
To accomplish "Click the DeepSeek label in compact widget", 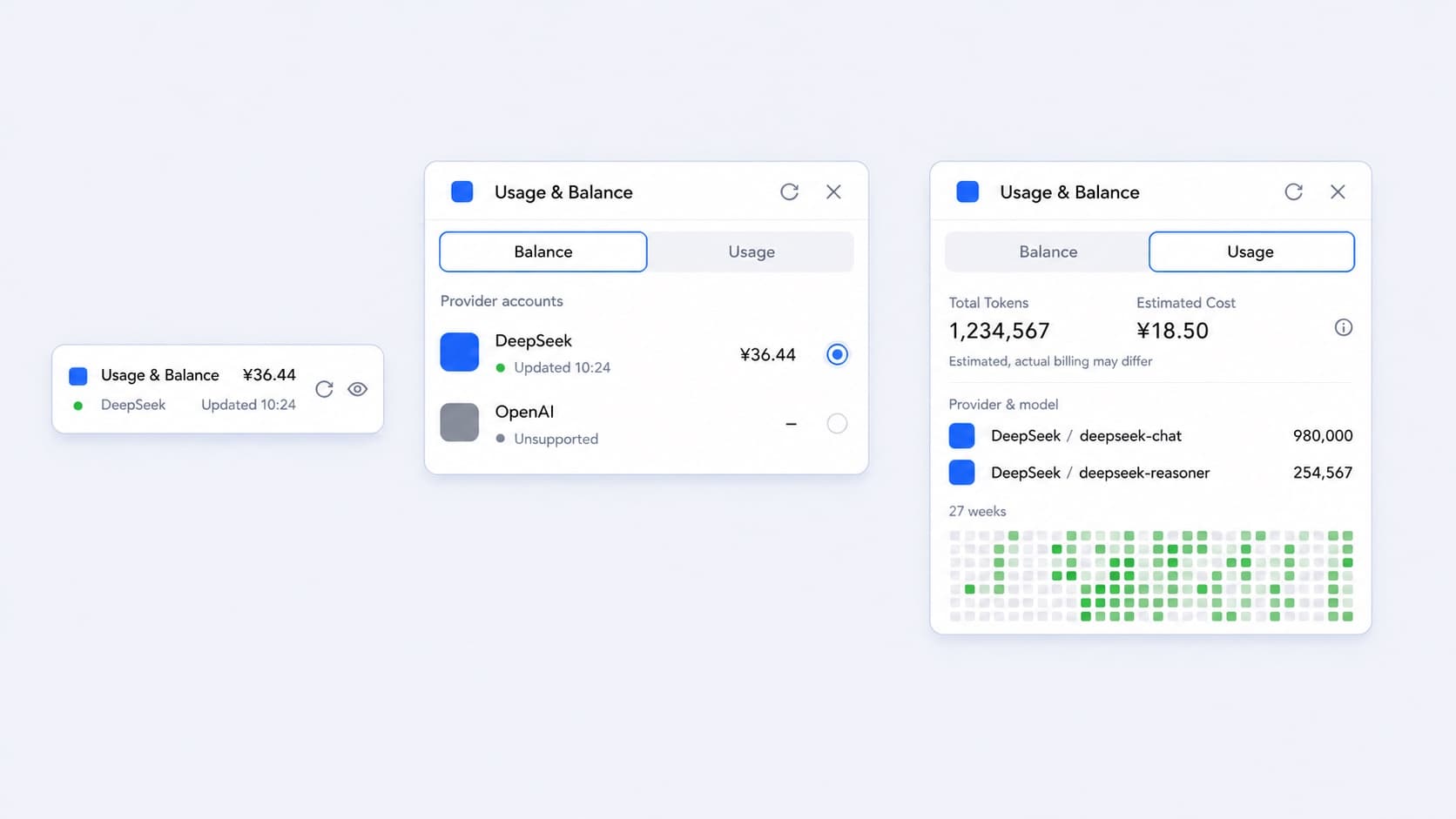I will point(133,405).
